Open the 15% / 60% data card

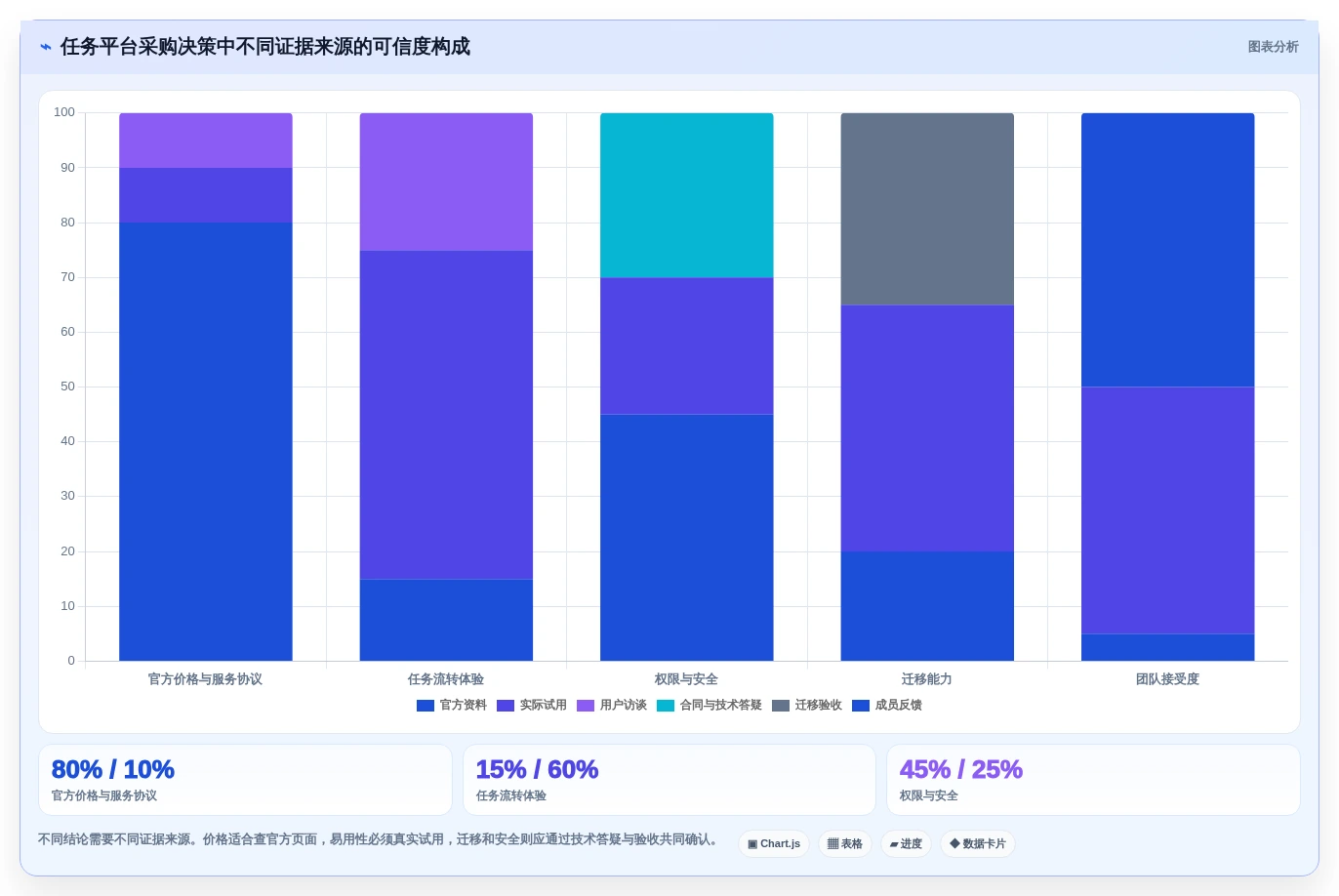[x=669, y=780]
